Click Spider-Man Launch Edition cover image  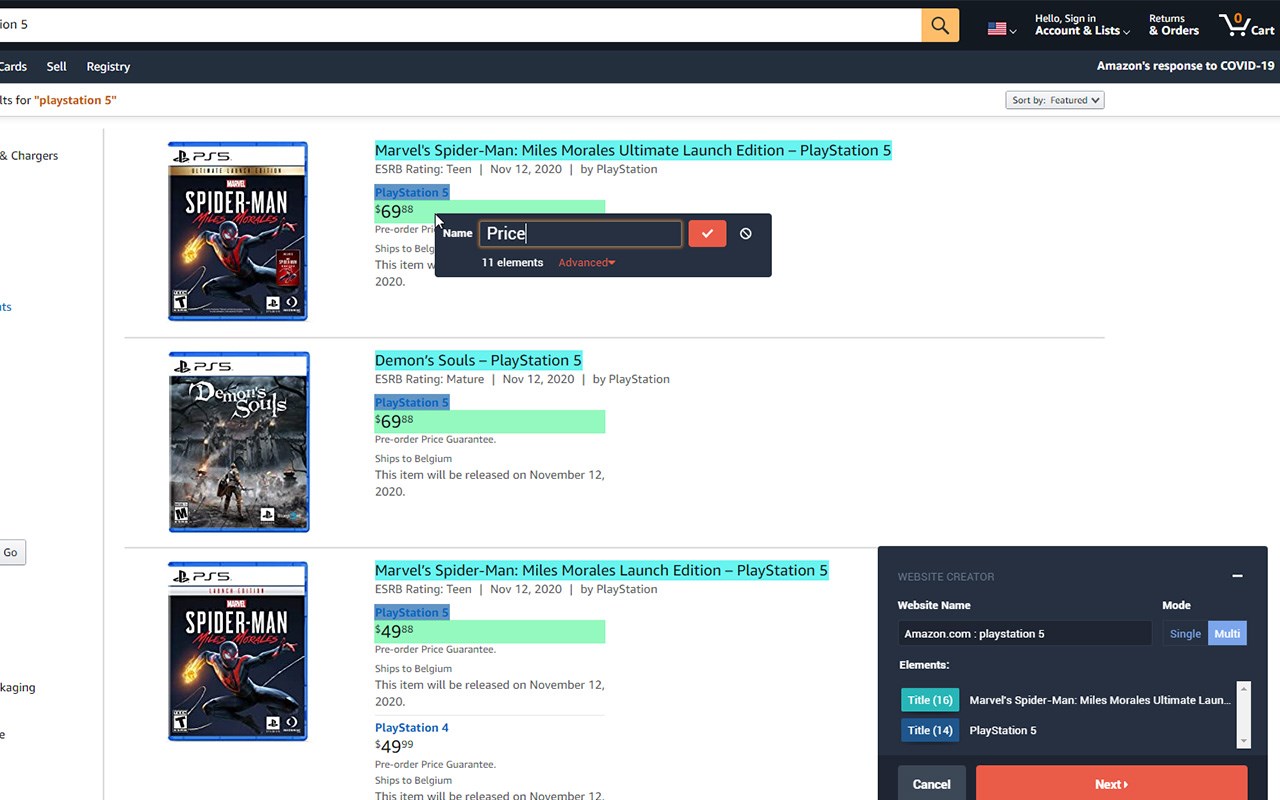(238, 651)
